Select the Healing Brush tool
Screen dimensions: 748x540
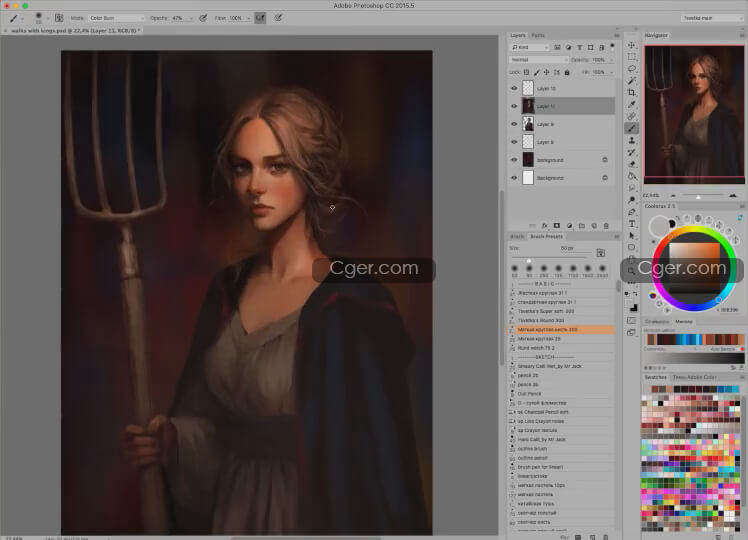point(632,116)
